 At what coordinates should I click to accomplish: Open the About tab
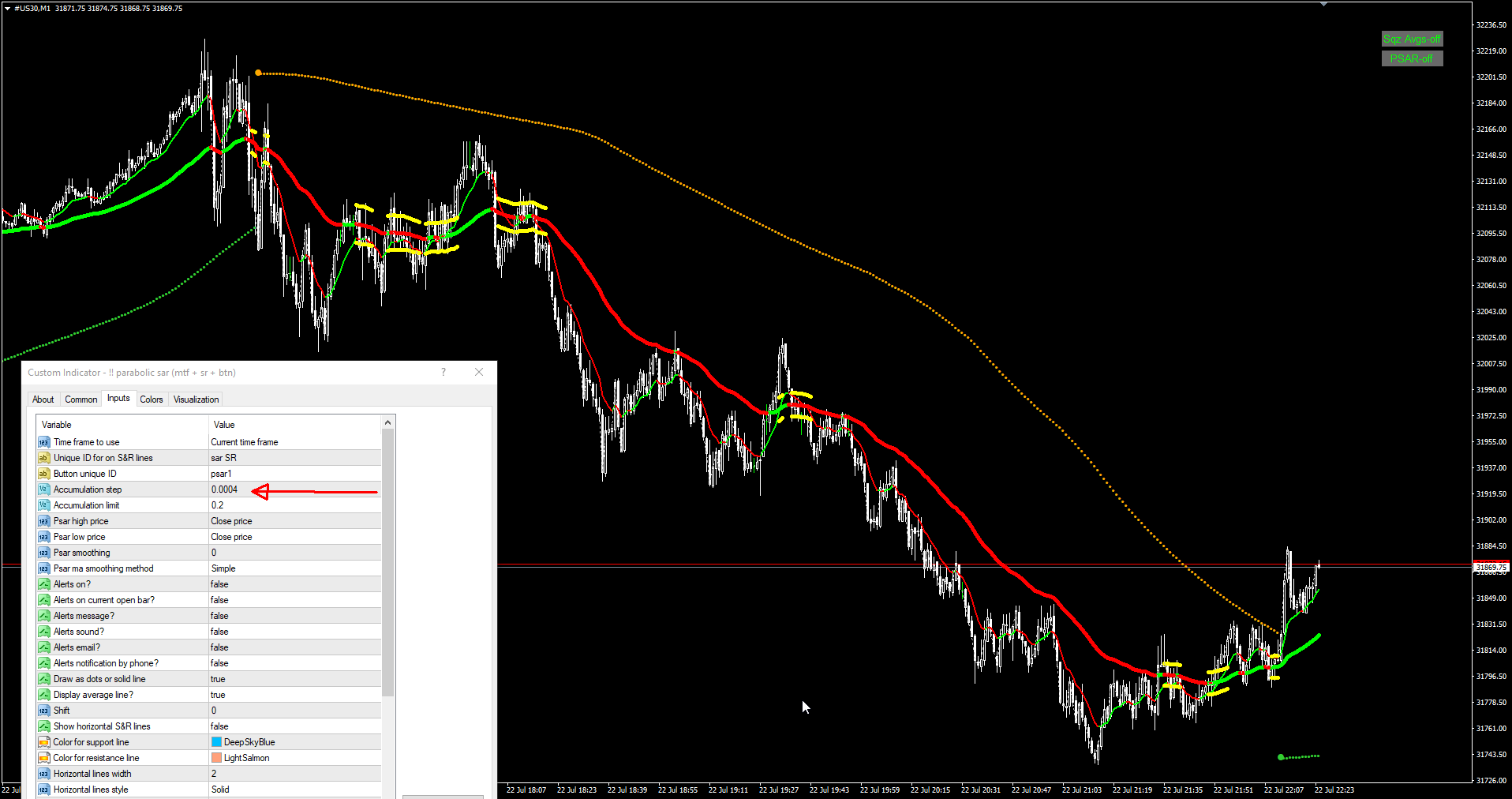43,399
